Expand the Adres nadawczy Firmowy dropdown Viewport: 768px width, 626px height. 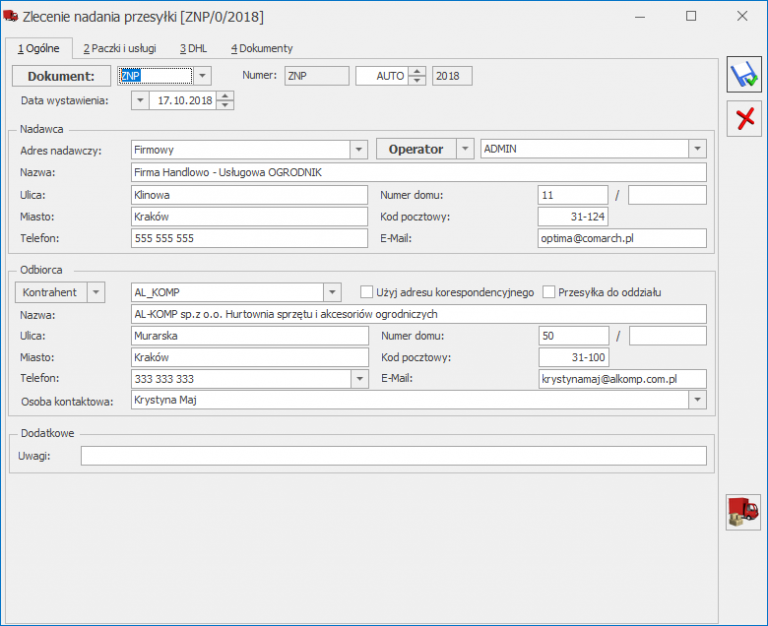(x=359, y=149)
